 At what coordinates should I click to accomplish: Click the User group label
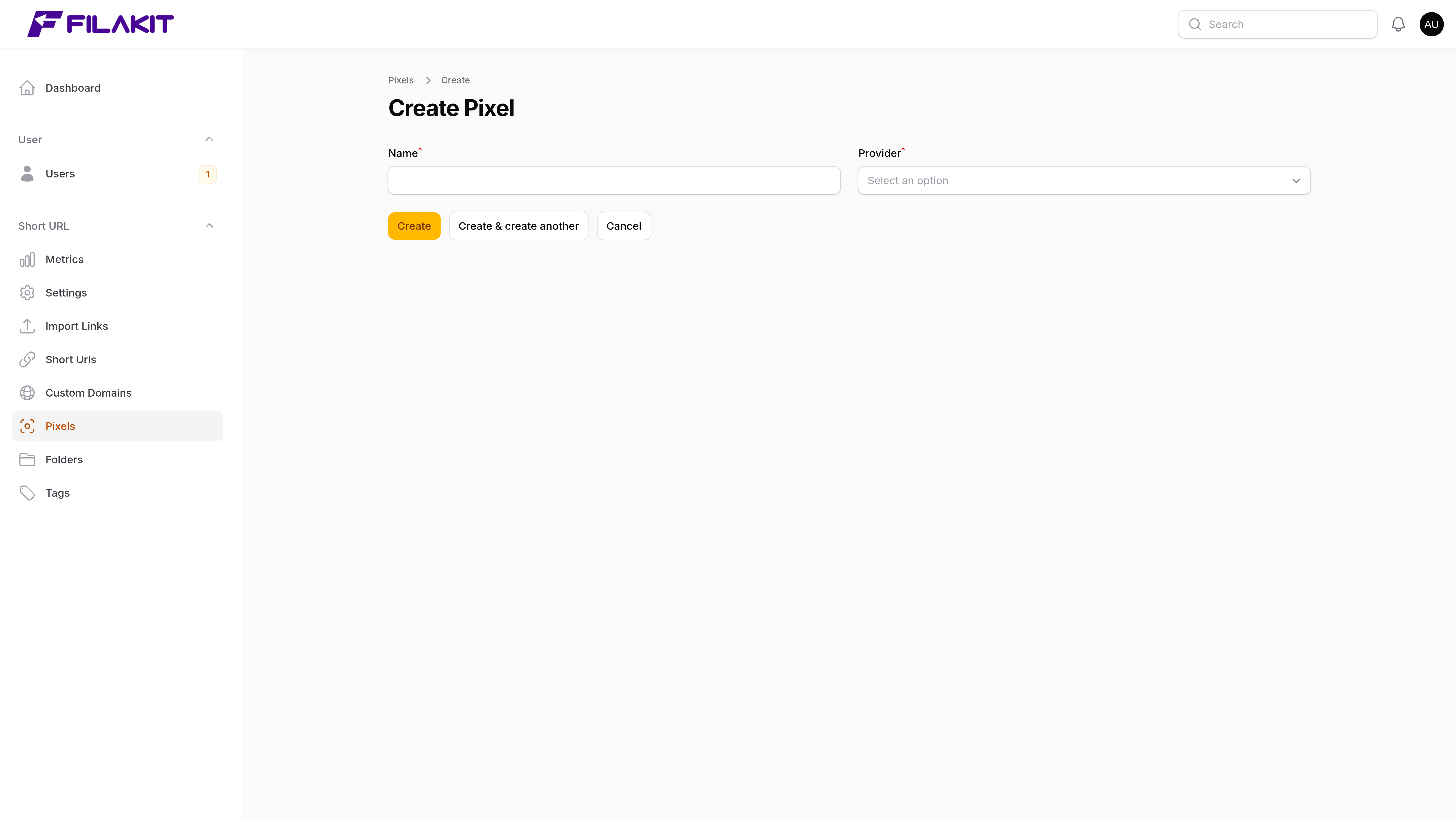30,140
